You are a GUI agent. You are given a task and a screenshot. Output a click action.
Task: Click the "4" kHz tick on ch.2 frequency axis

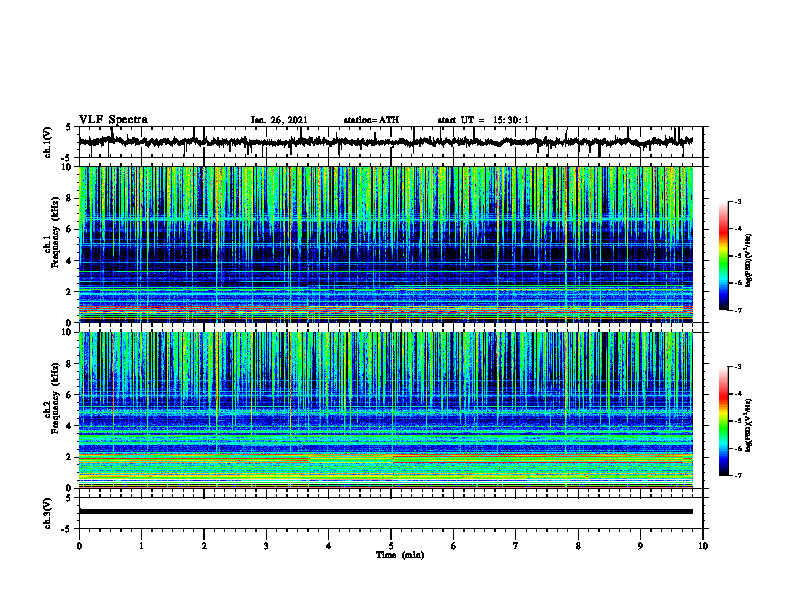point(69,426)
